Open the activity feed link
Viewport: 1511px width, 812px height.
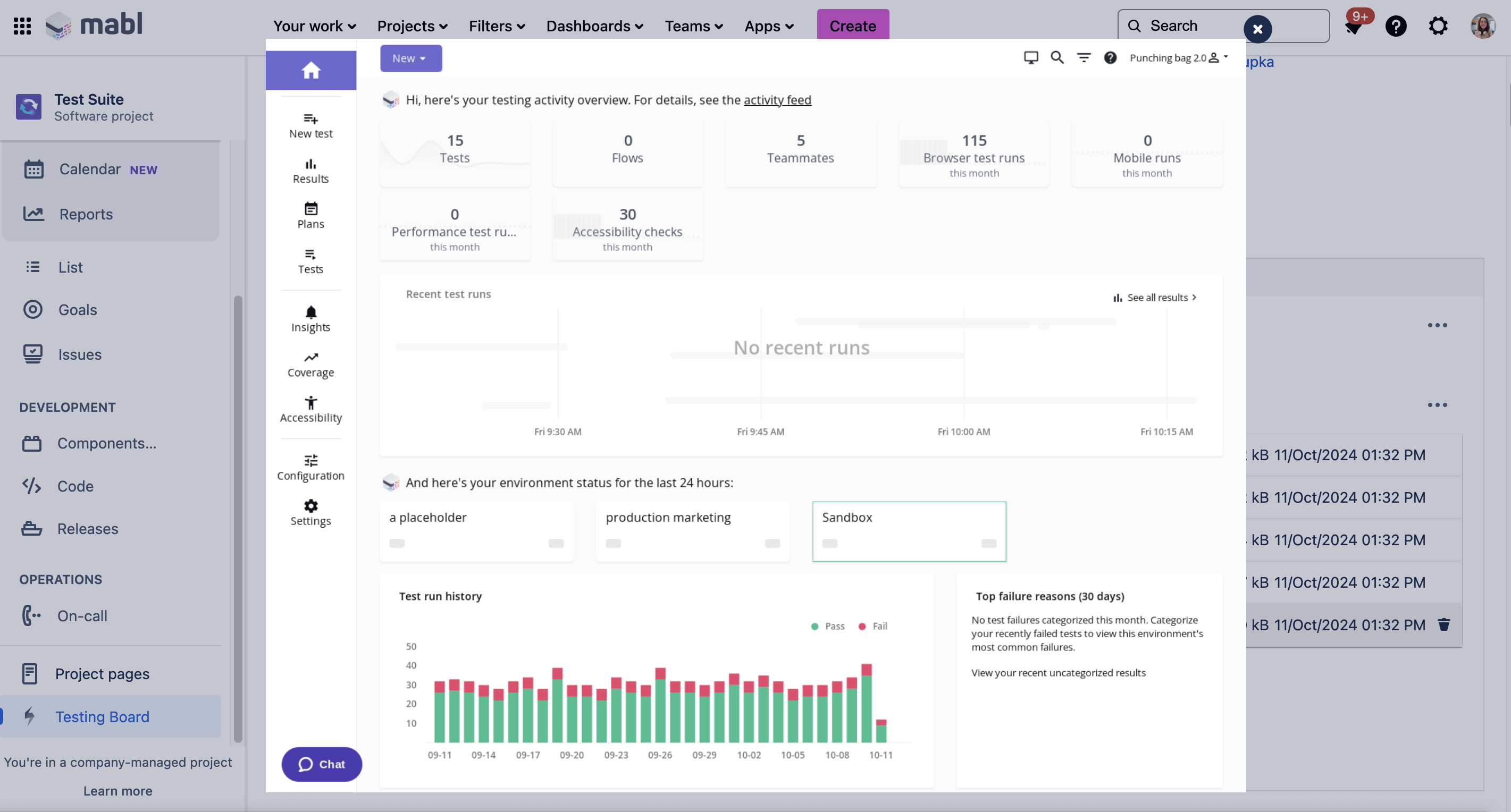[777, 100]
